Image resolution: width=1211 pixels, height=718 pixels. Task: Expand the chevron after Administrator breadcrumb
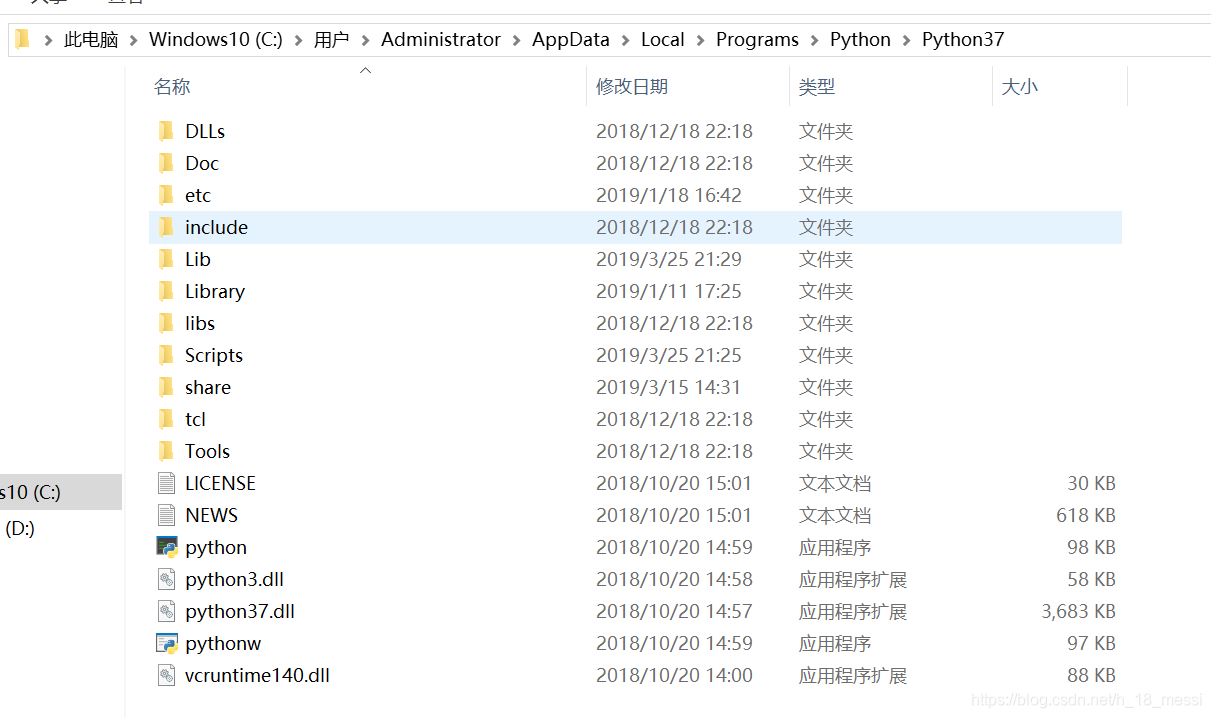click(516, 40)
